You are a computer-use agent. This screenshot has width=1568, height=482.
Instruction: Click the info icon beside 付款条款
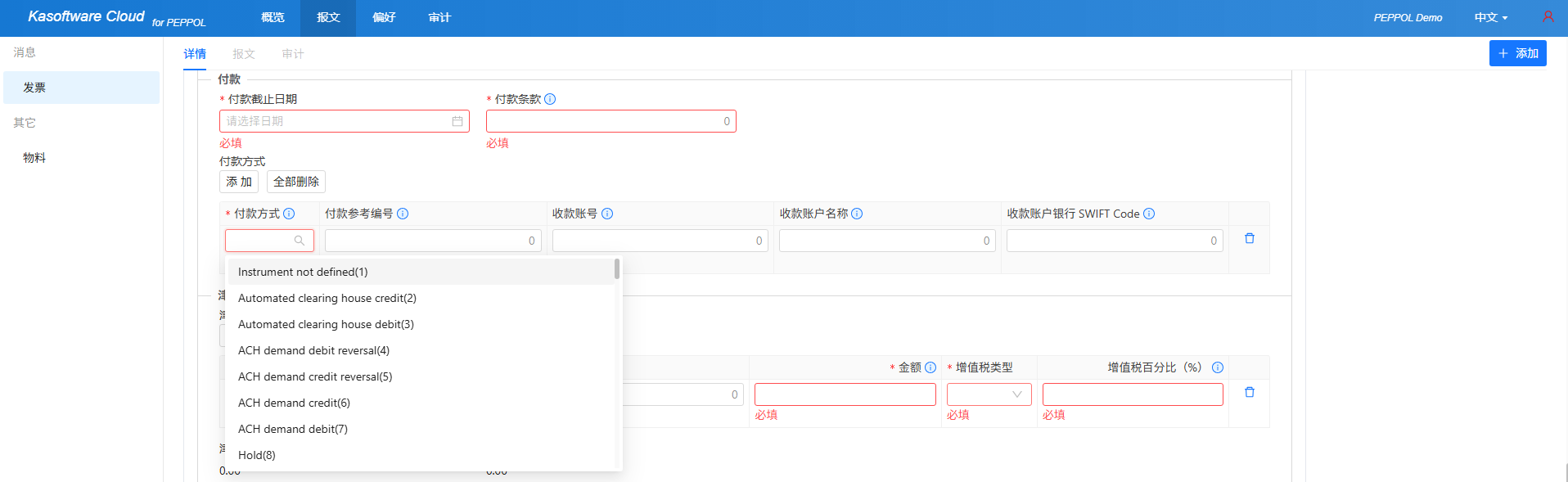[550, 99]
